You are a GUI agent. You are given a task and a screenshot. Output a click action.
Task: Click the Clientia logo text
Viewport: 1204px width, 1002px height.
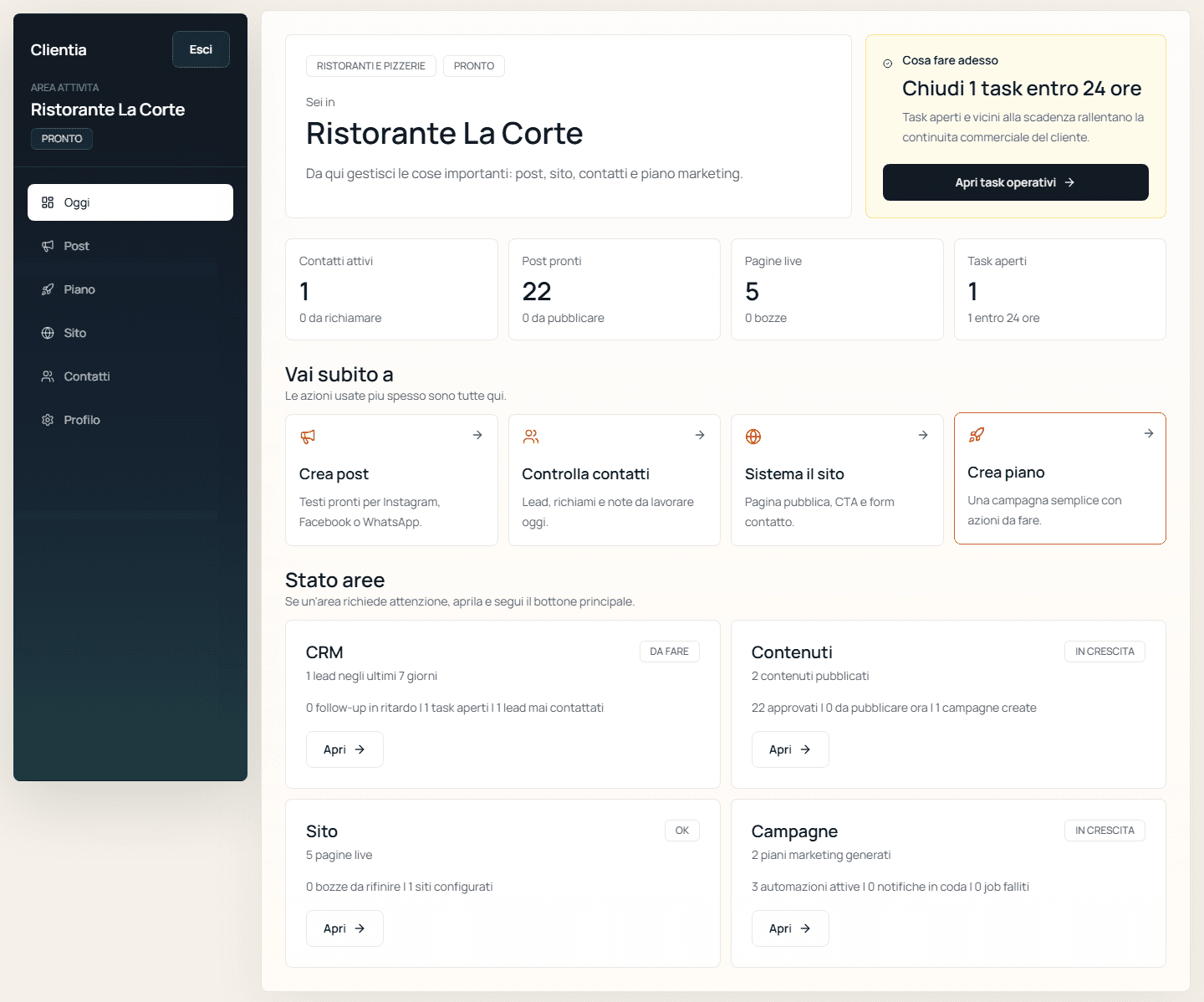[x=59, y=50]
